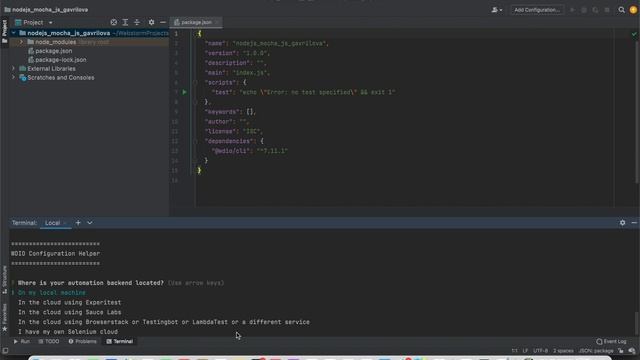Open the Run tool window tab
640x360 pixels.
point(22,341)
